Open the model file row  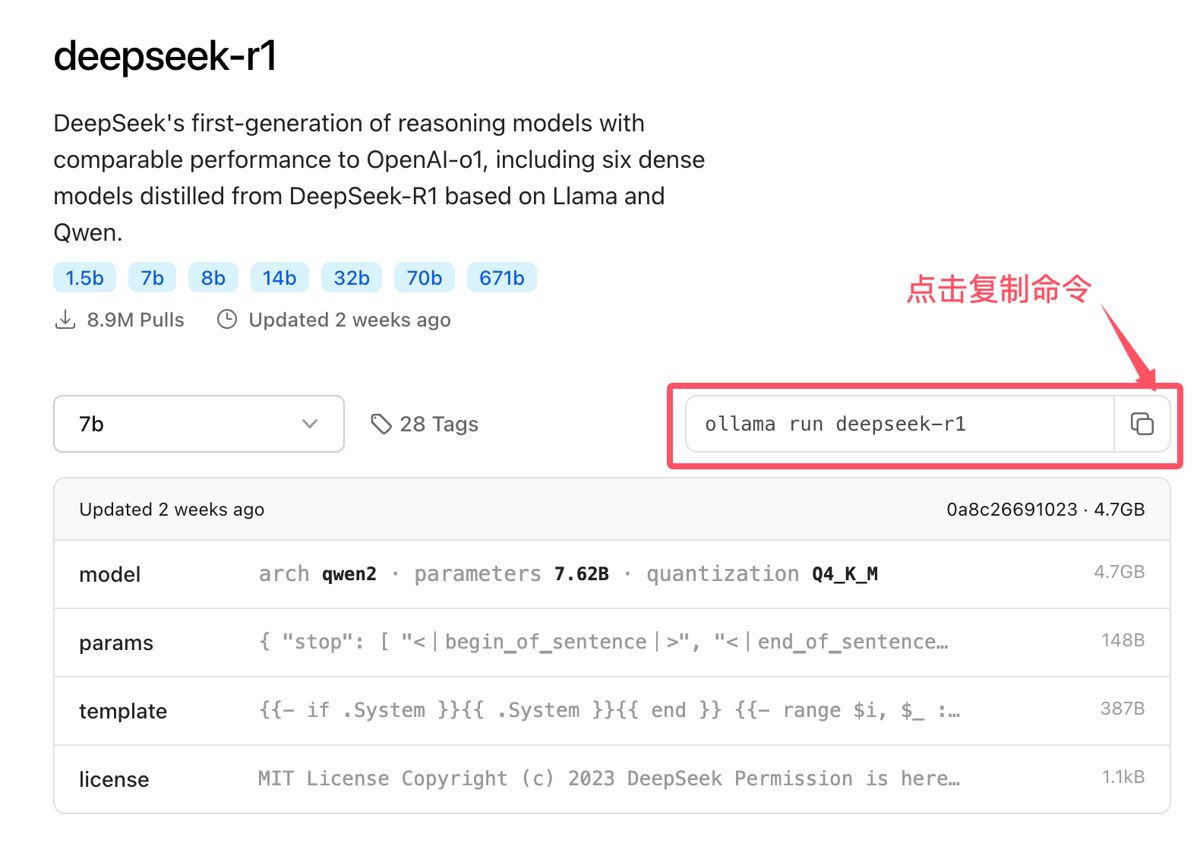611,574
